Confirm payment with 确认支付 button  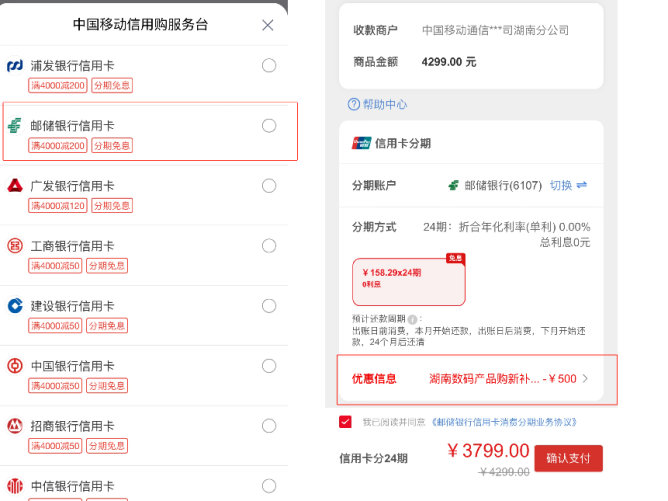click(568, 458)
